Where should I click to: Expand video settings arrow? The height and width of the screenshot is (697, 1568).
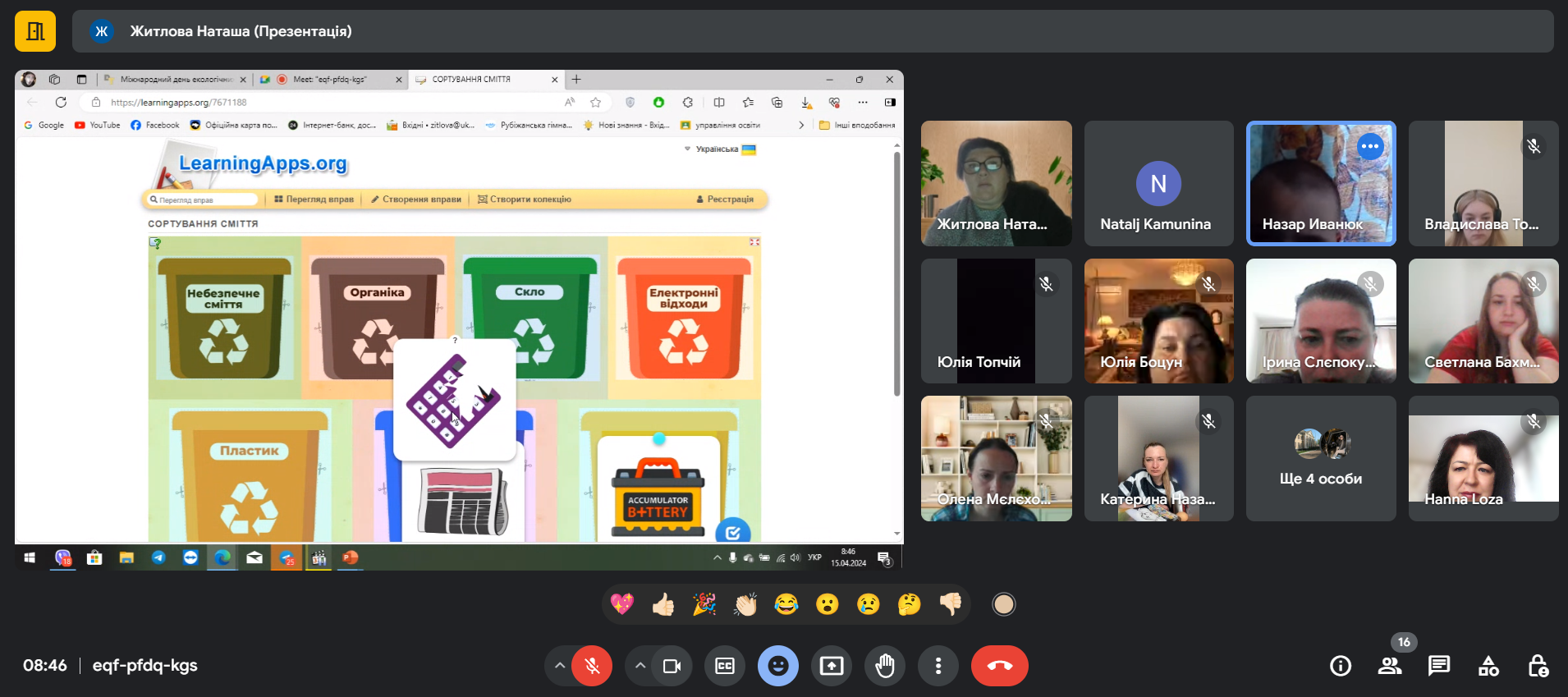tap(640, 666)
